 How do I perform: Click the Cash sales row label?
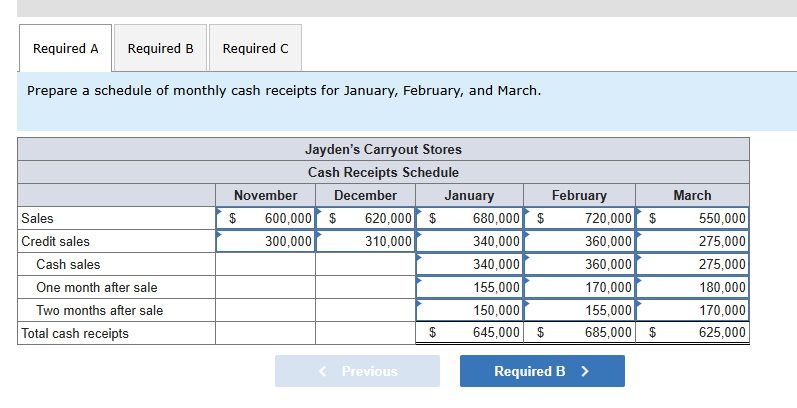coord(68,264)
